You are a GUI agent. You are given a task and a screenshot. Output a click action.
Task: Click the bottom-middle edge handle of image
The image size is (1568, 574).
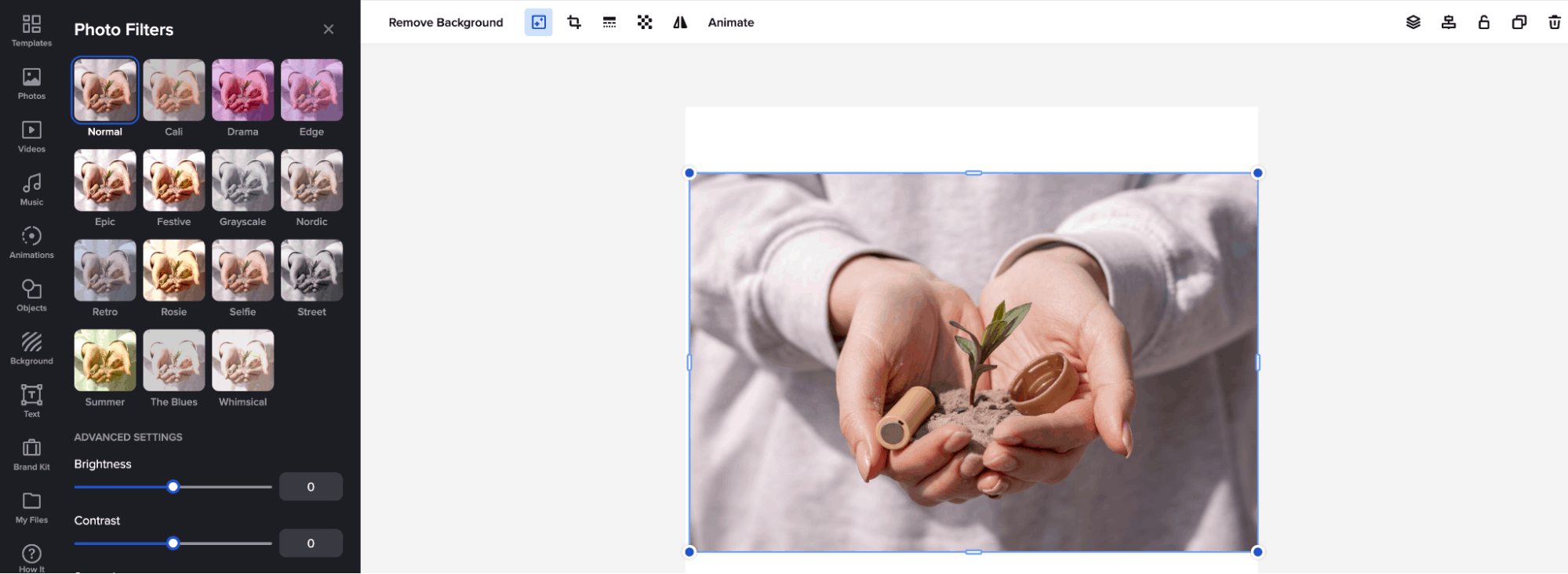click(x=973, y=552)
